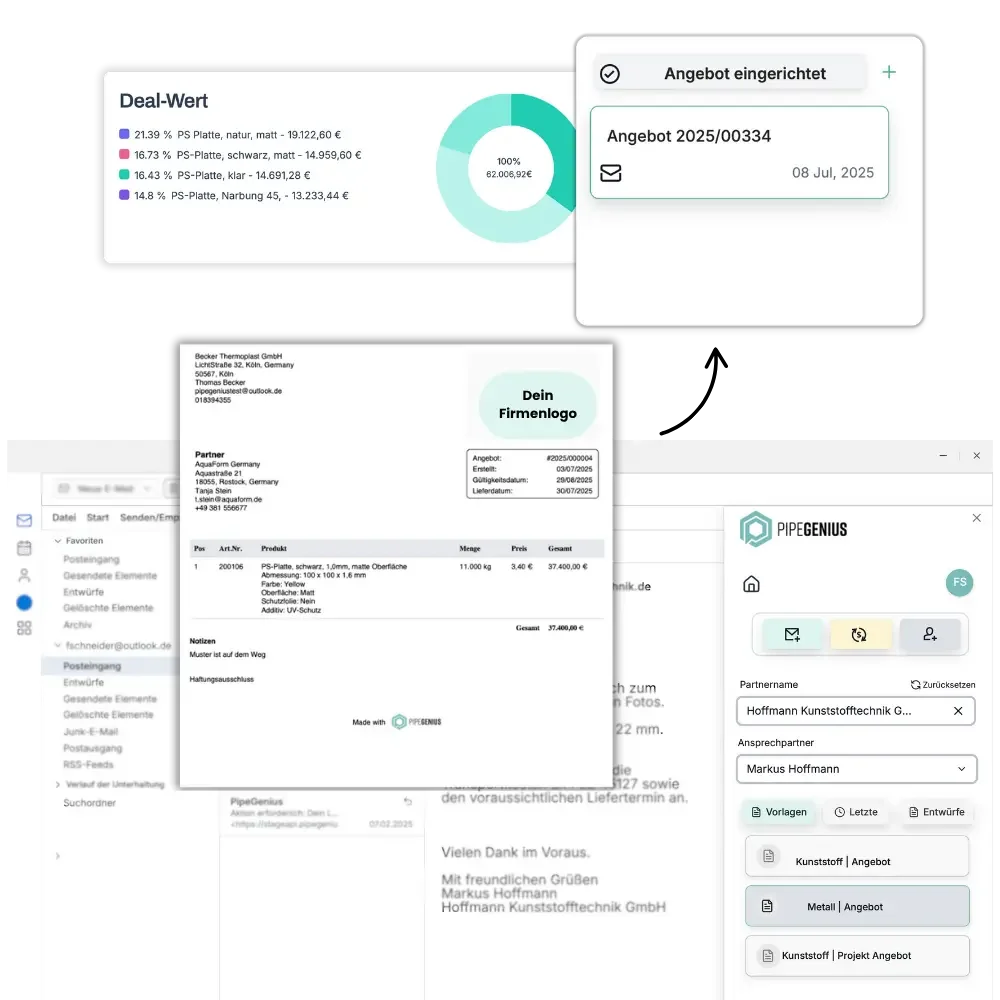Open Posteingang under Favoriten
The height and width of the screenshot is (1000, 1000).
tap(91, 559)
